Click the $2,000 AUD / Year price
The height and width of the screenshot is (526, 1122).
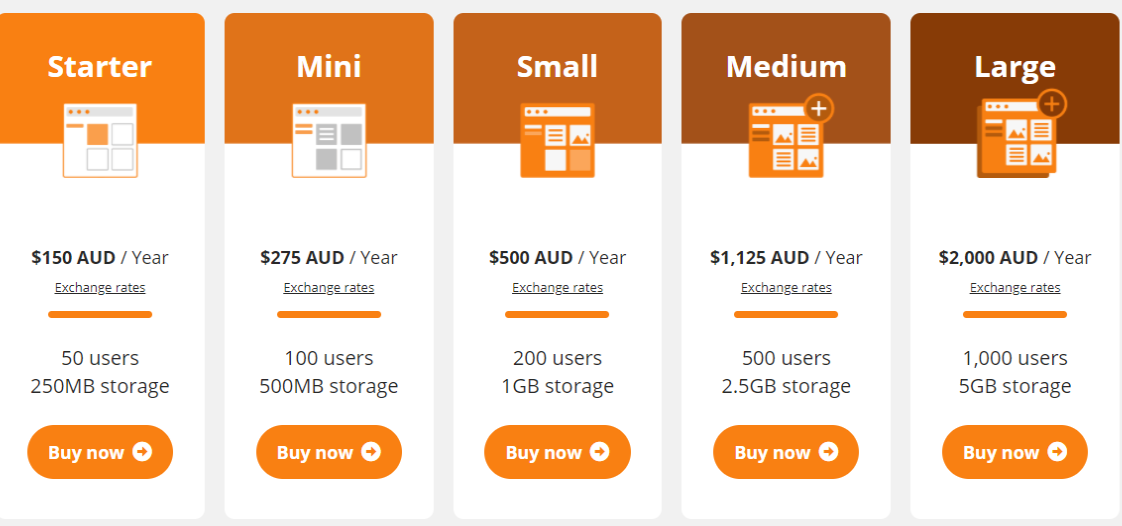click(x=1015, y=257)
